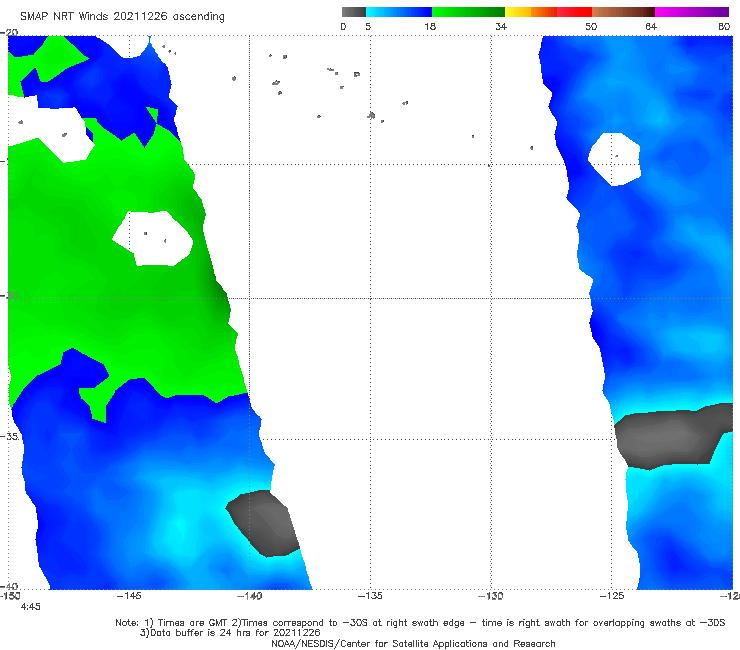The height and width of the screenshot is (650, 740).
Task: Click the white island gap inside the green region
Action: coord(152,238)
